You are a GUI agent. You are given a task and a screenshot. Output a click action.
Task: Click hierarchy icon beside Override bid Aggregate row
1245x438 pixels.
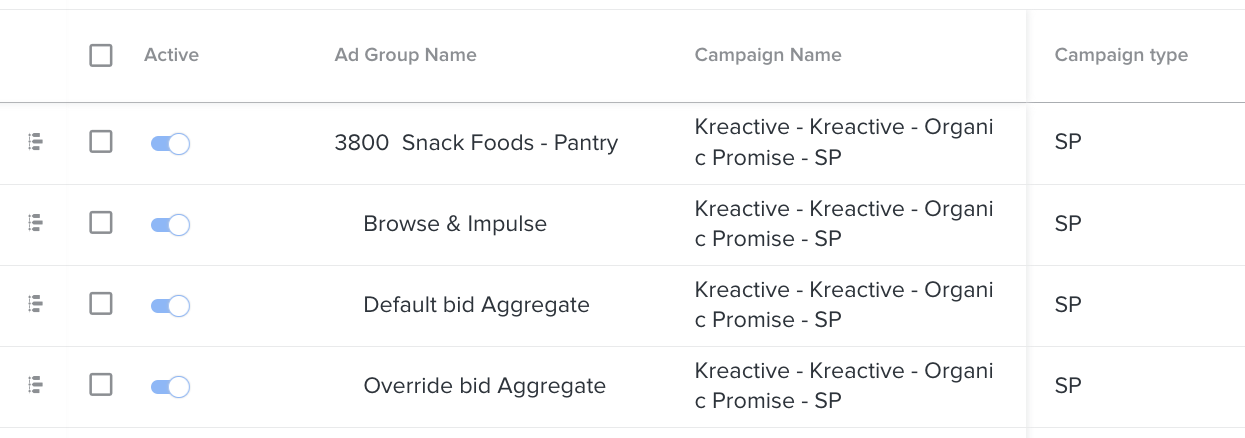pyautogui.click(x=35, y=385)
